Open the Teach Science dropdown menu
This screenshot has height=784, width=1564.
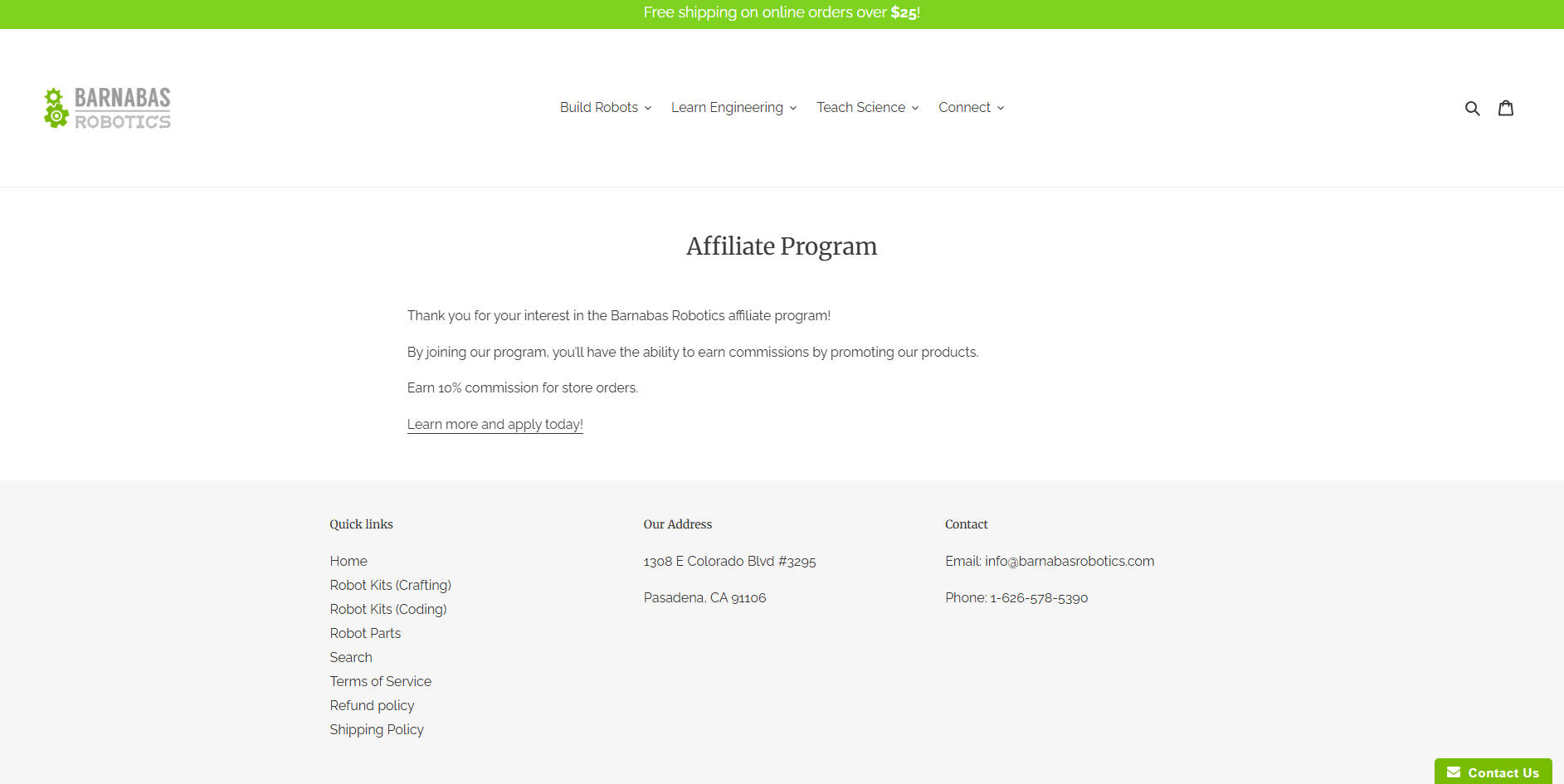coord(867,108)
